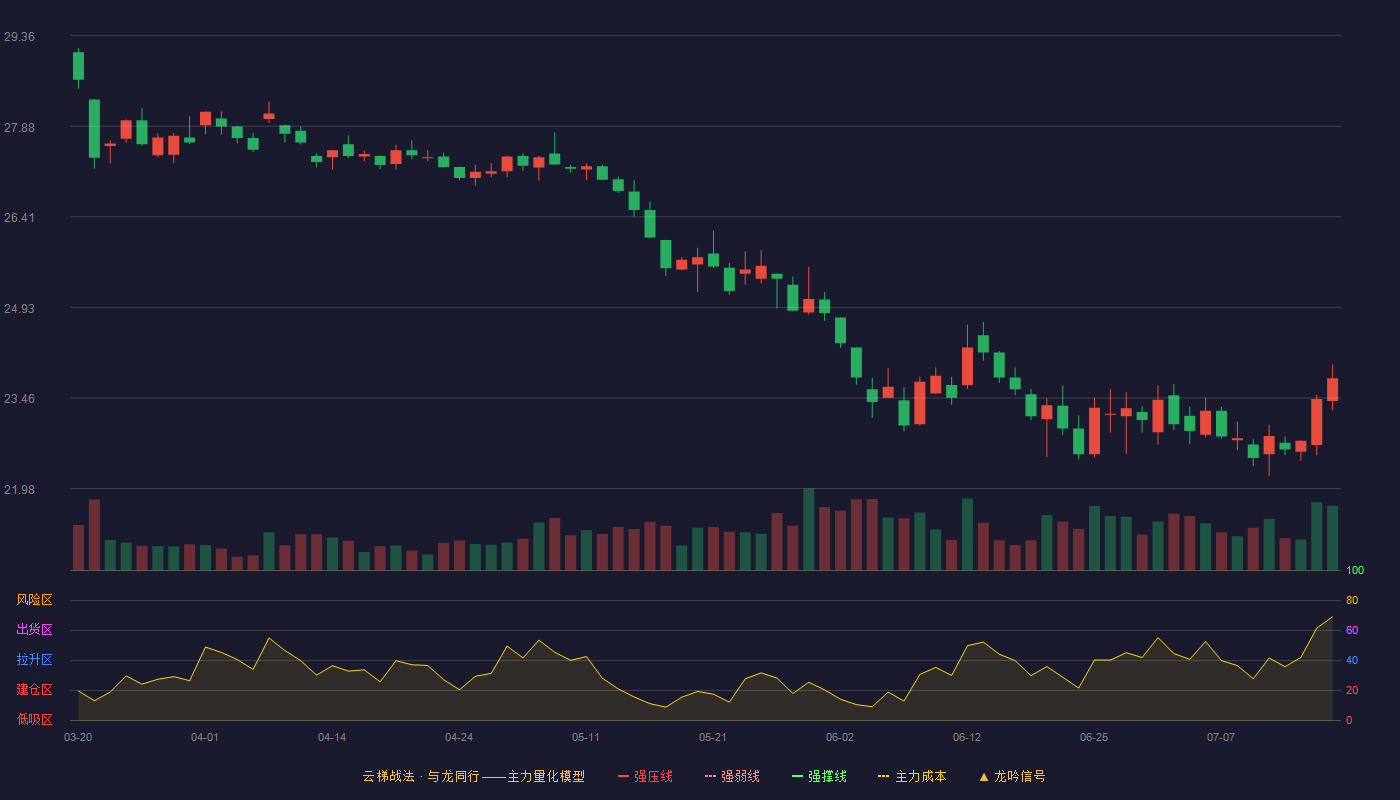
Task: Click the 04-24 date label
Action: pos(459,737)
